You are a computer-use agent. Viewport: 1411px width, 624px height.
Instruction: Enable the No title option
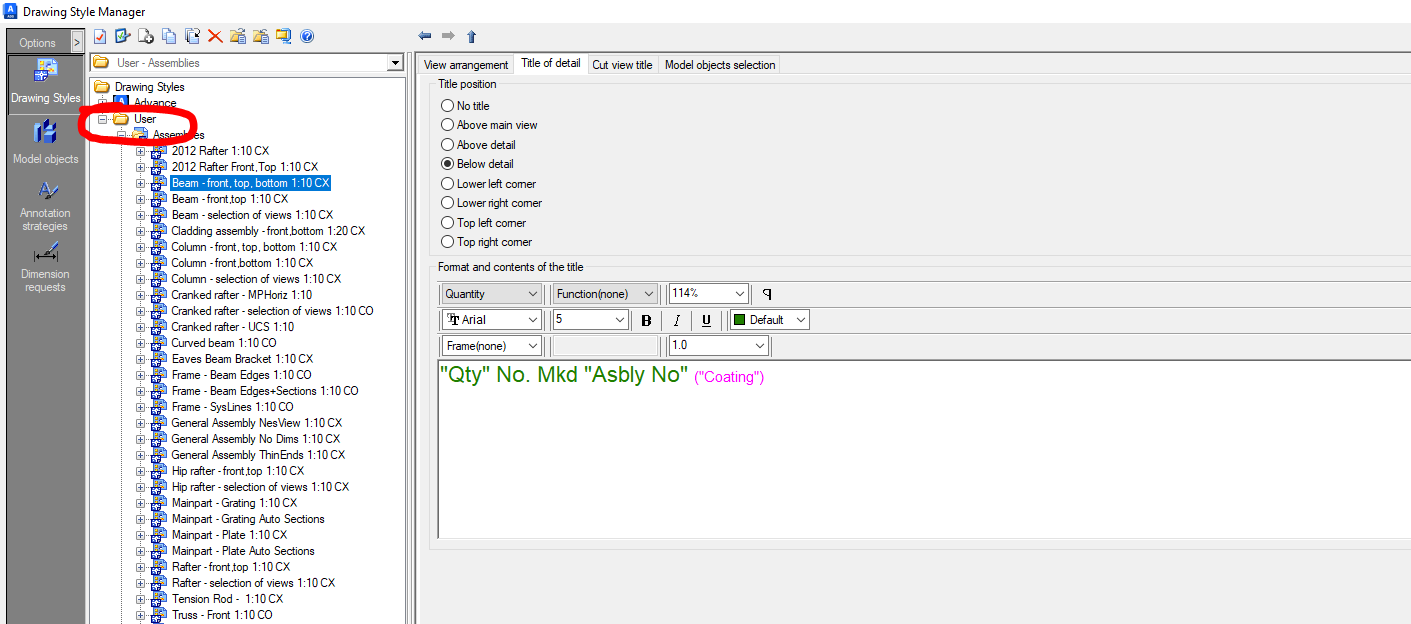[449, 105]
